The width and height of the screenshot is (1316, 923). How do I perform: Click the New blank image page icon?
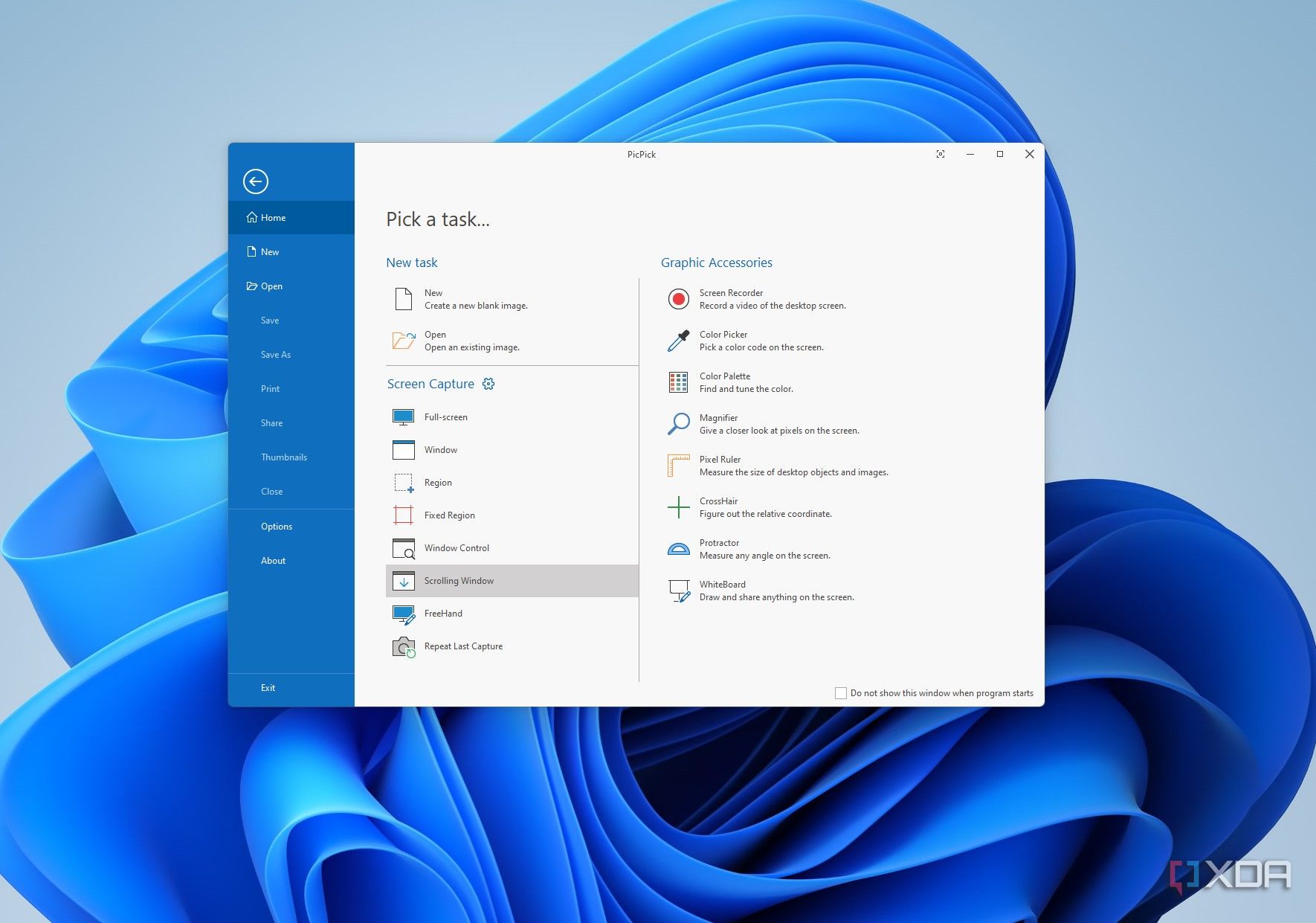pyautogui.click(x=404, y=299)
